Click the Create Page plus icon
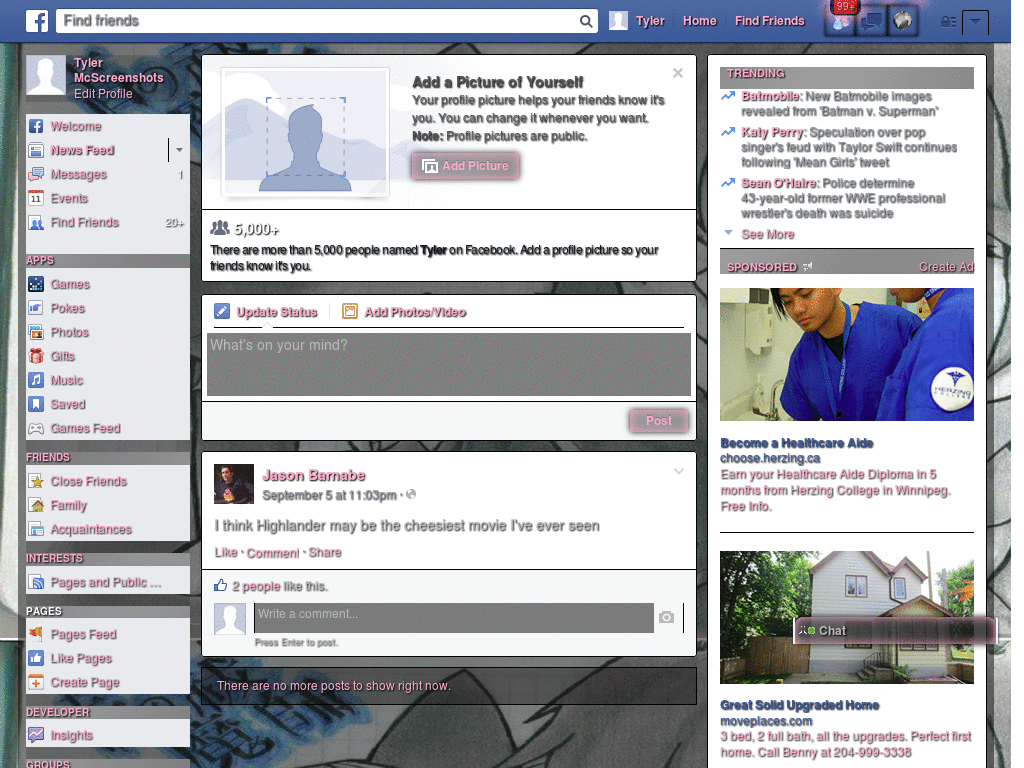 (36, 682)
